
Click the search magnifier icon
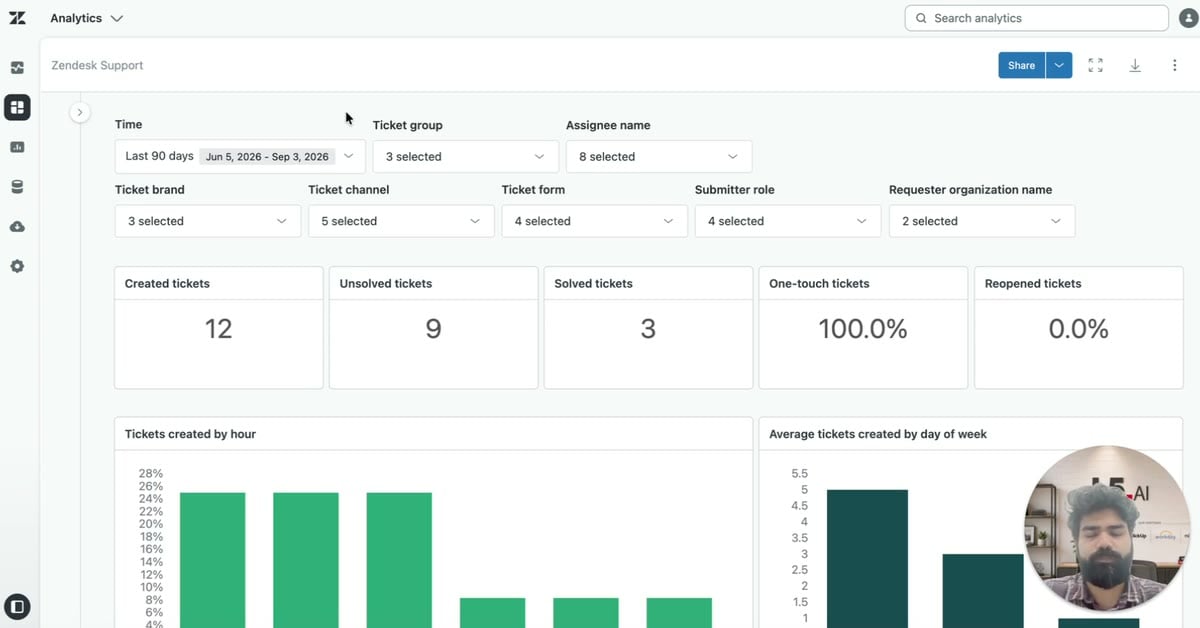click(921, 18)
